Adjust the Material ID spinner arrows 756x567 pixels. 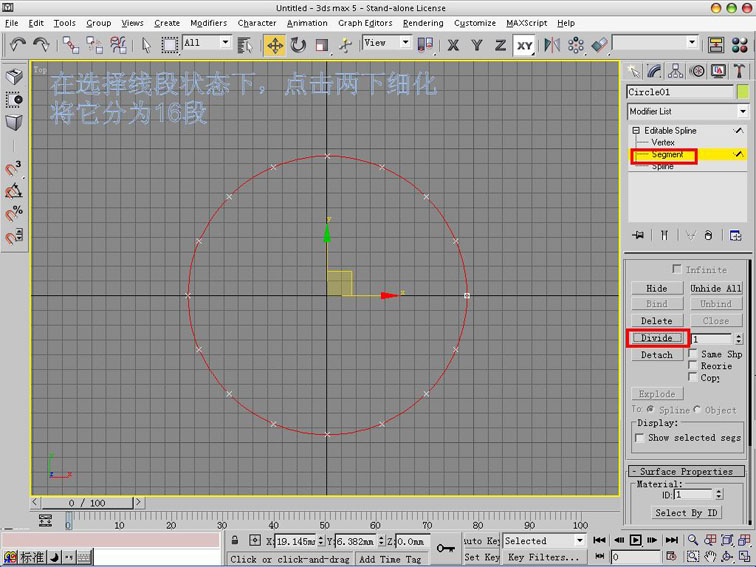tap(719, 495)
